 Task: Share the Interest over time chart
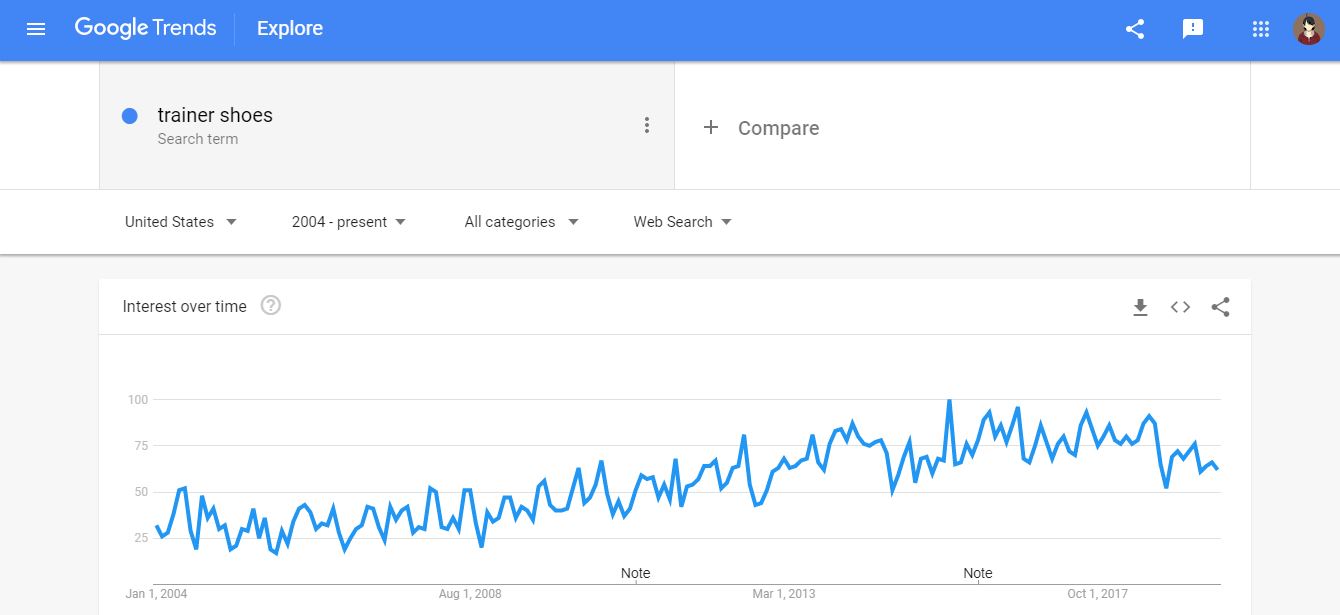1220,307
